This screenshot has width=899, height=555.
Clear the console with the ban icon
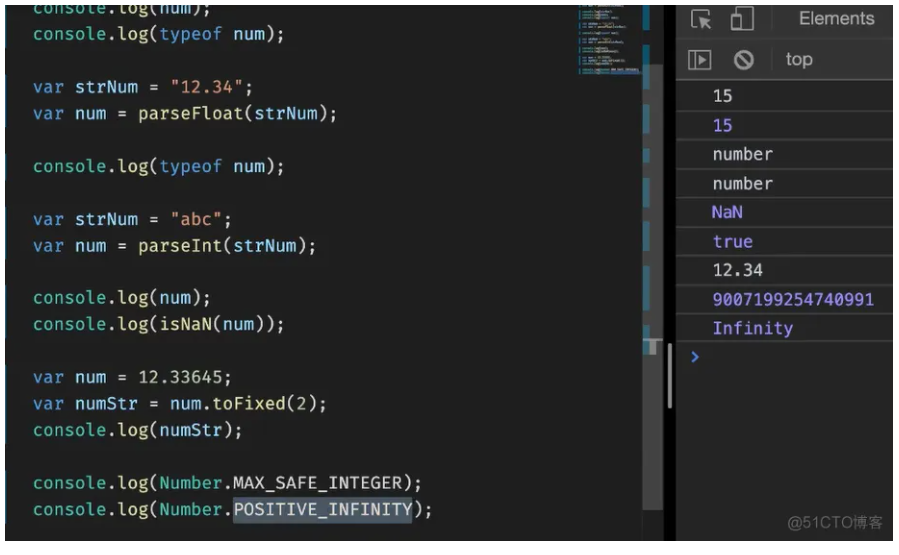tap(744, 60)
